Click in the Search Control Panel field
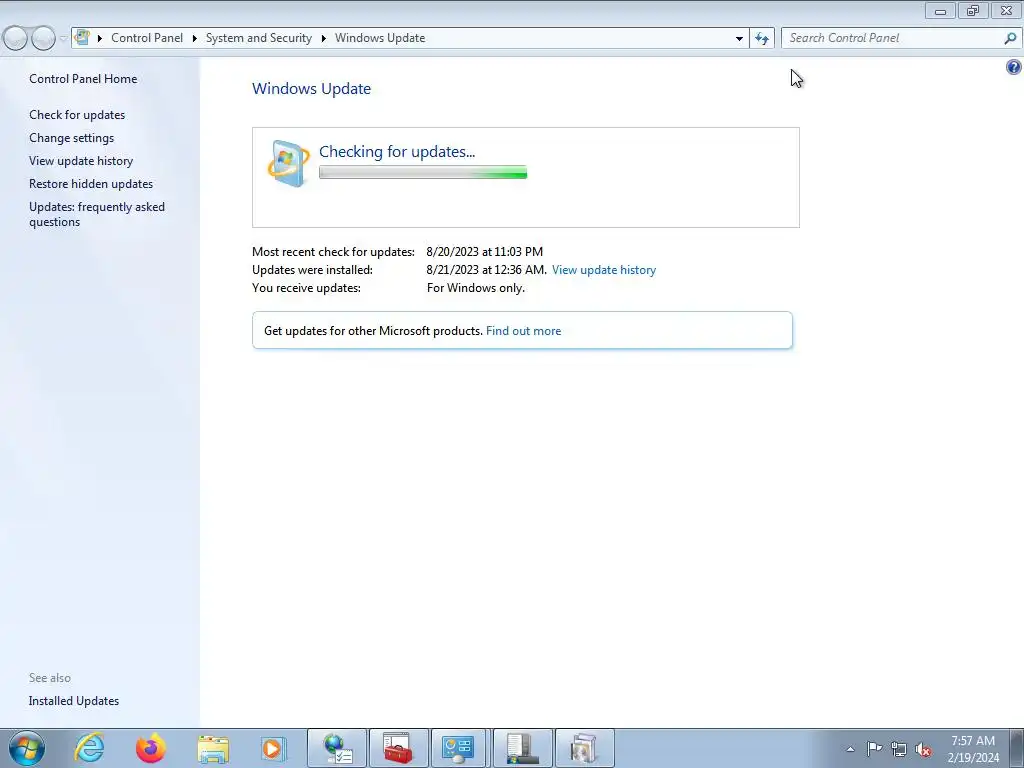This screenshot has height=768, width=1024. pyautogui.click(x=894, y=38)
